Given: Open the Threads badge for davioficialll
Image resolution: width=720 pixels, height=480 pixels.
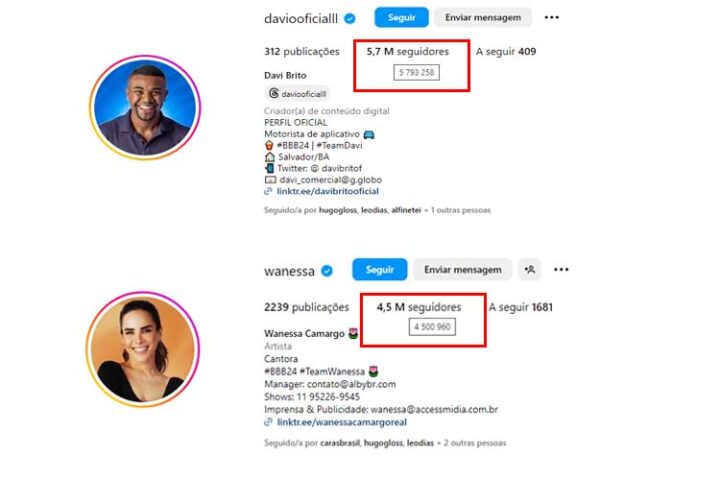Looking at the screenshot, I should click(298, 94).
